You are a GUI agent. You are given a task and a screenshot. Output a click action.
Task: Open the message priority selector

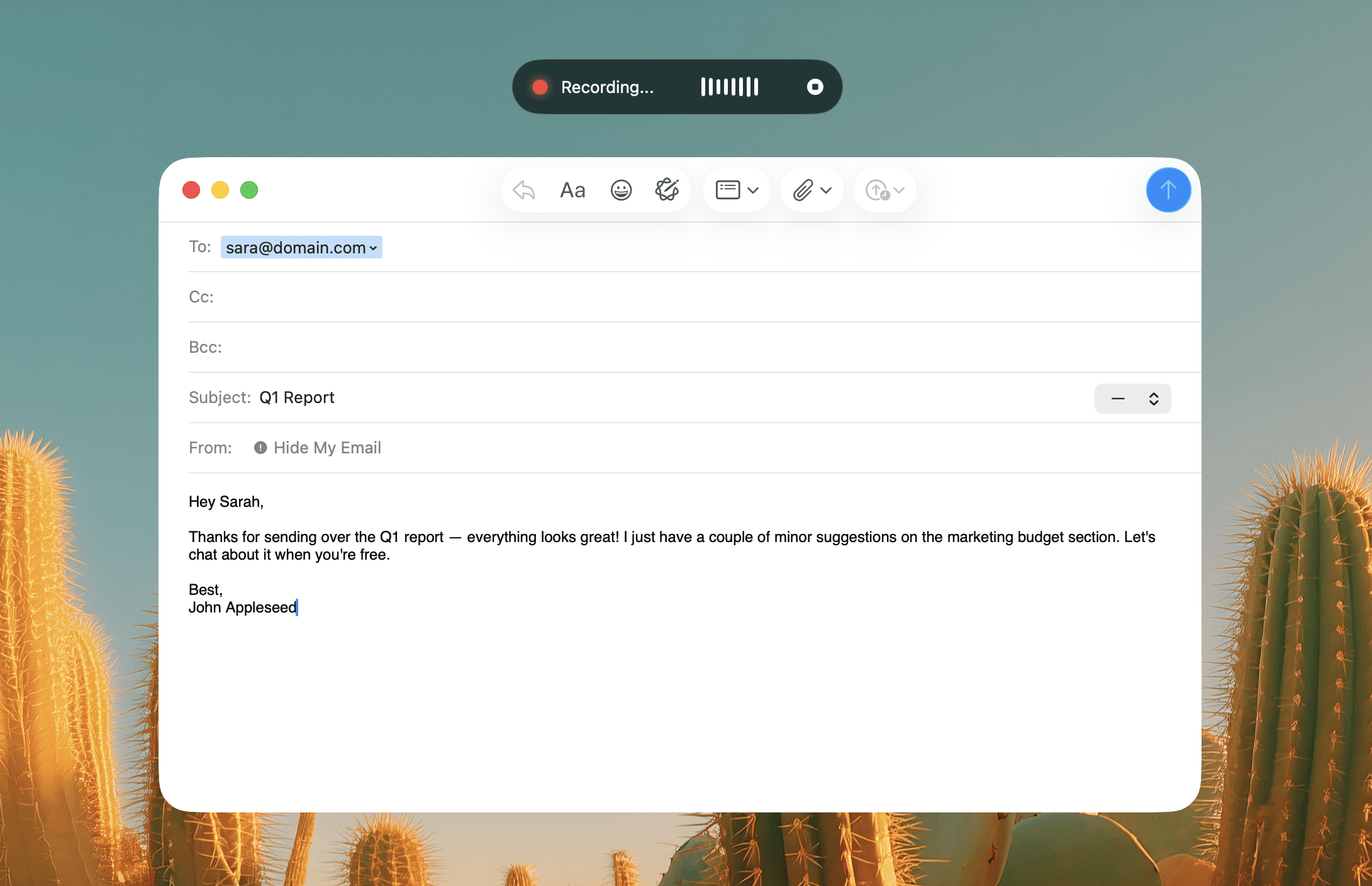click(x=1154, y=398)
